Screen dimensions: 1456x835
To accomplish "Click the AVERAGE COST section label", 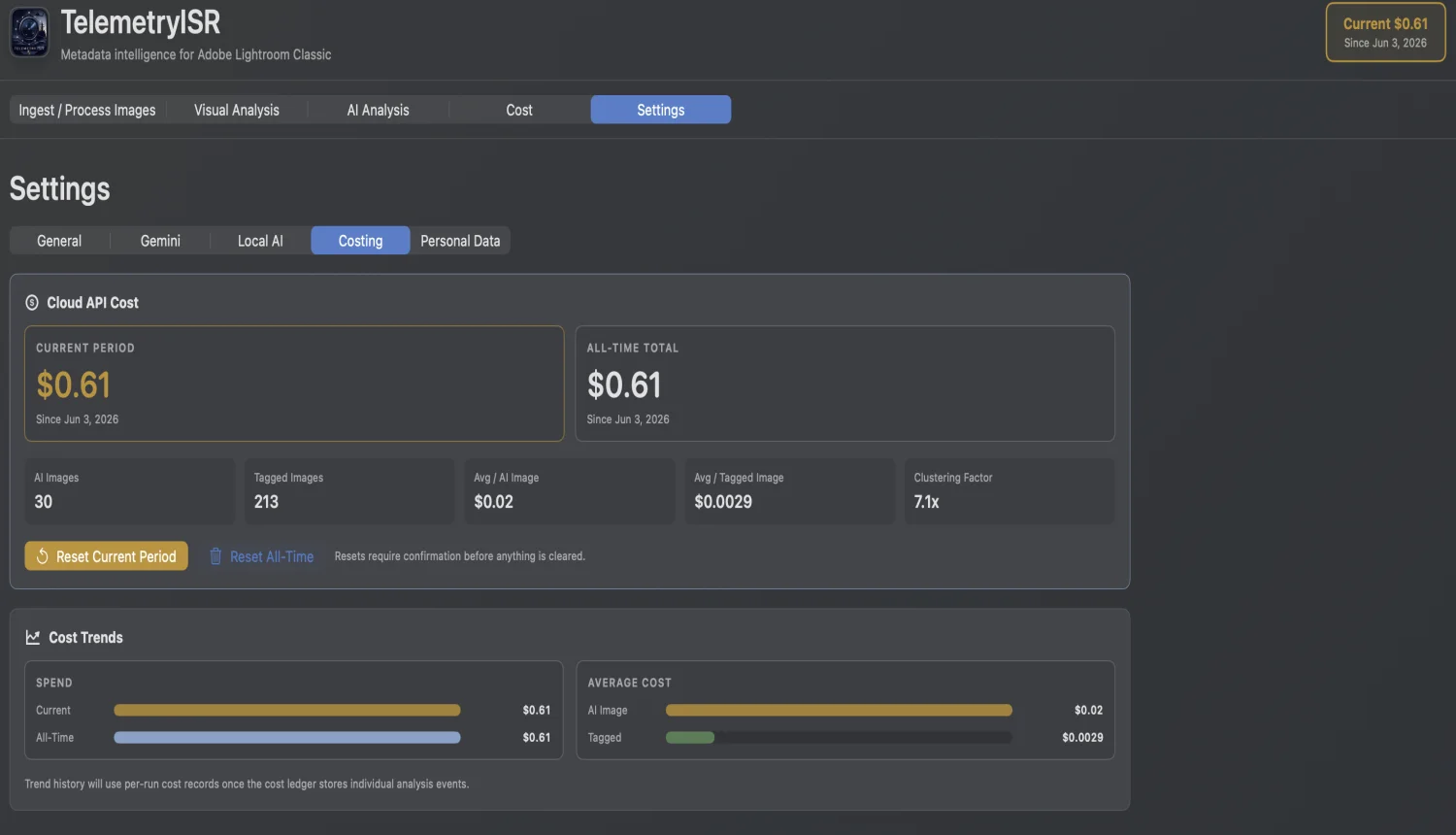I will 629,683.
